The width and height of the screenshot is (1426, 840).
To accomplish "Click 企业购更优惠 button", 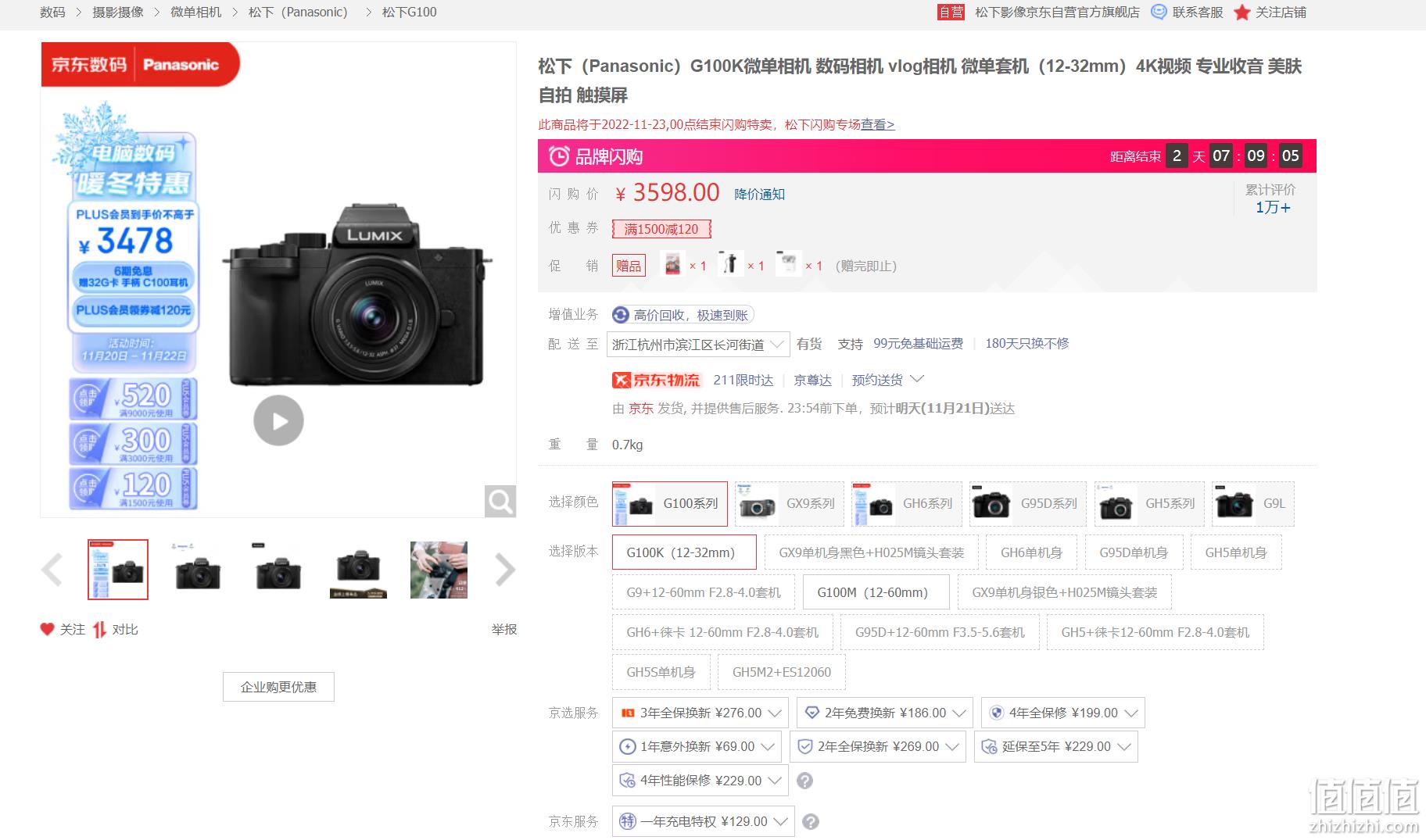I will pos(278,687).
